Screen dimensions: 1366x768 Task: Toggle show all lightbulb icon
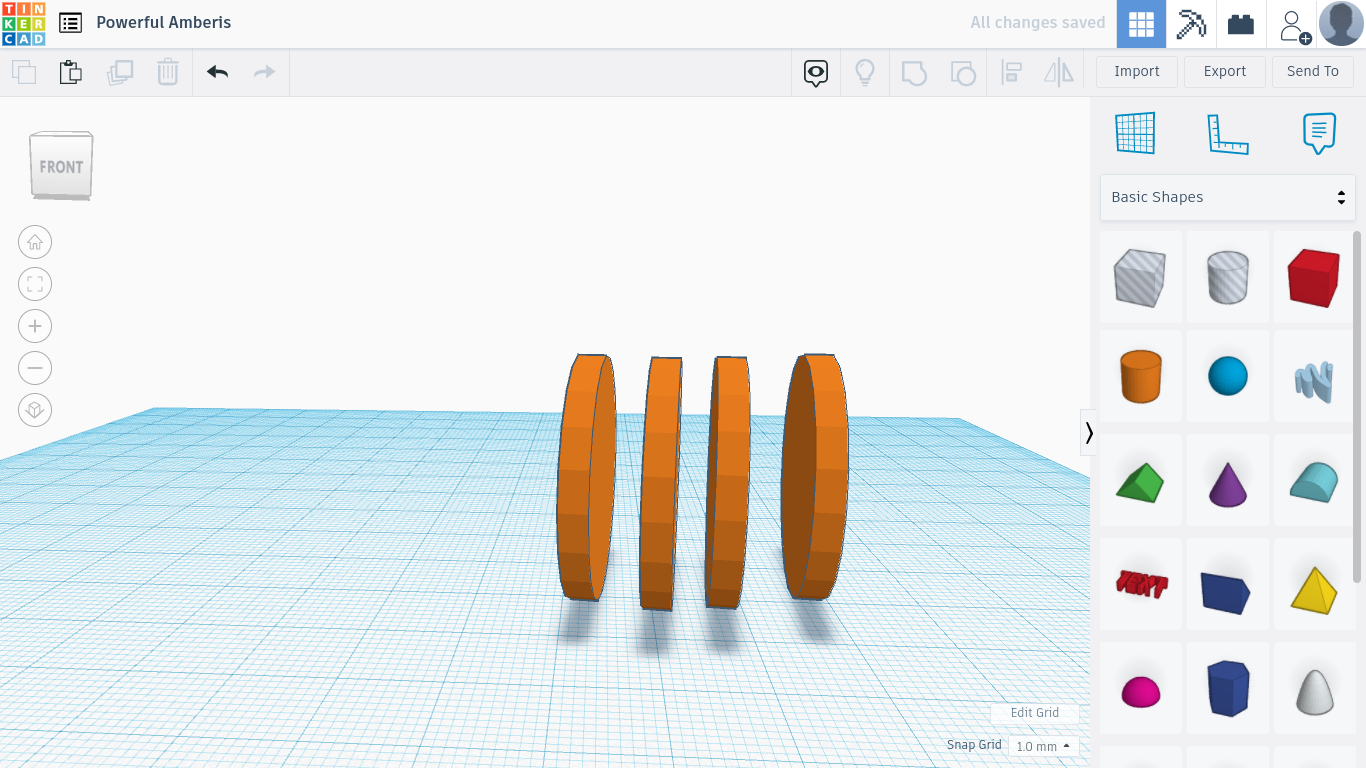865,72
